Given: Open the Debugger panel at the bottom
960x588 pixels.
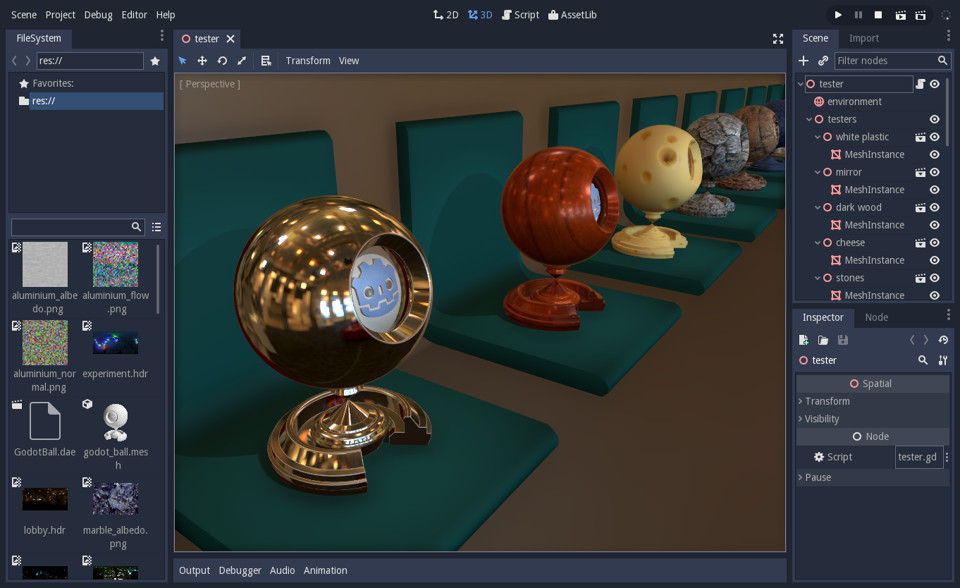Looking at the screenshot, I should pos(239,570).
